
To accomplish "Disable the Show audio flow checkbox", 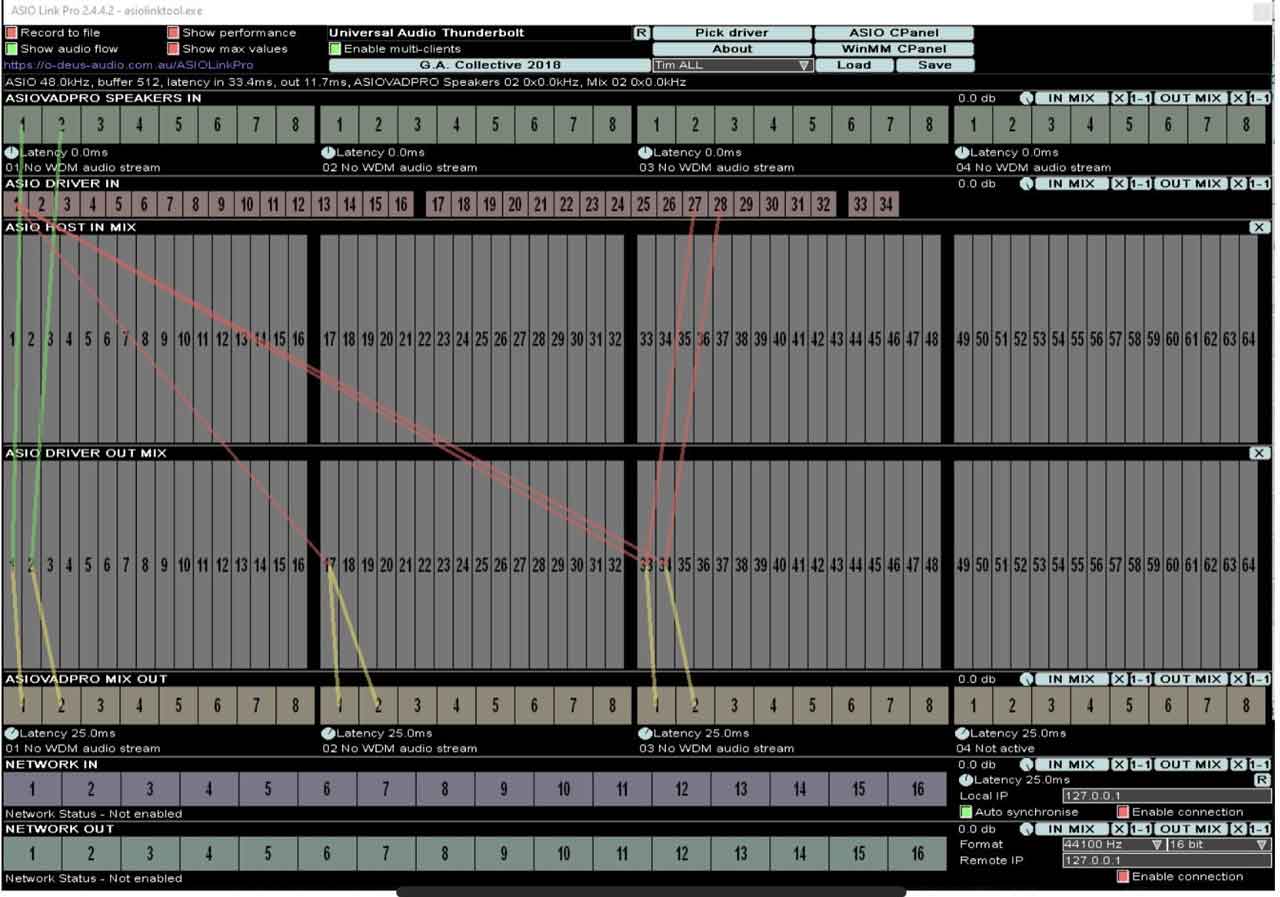I will click(12, 49).
